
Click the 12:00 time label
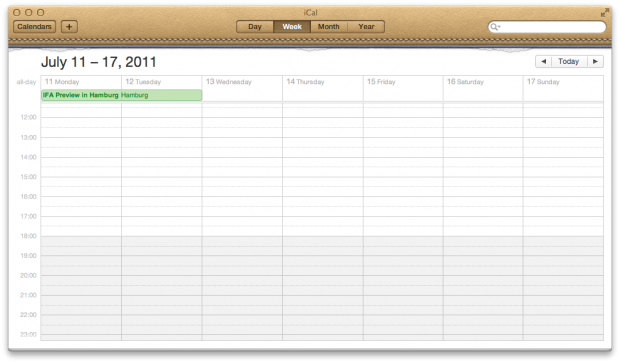tap(28, 117)
